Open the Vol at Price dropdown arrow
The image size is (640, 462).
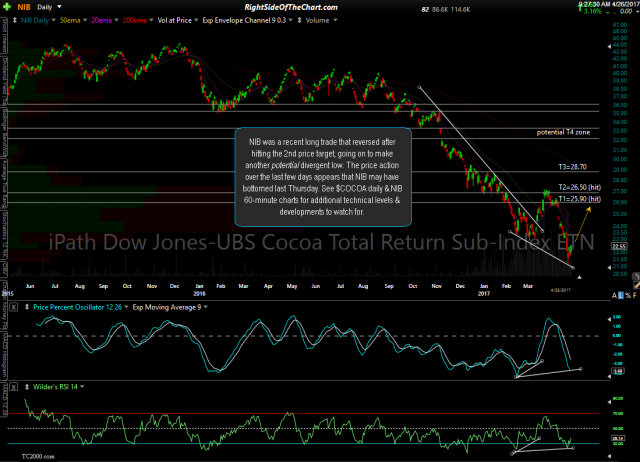click(x=196, y=20)
